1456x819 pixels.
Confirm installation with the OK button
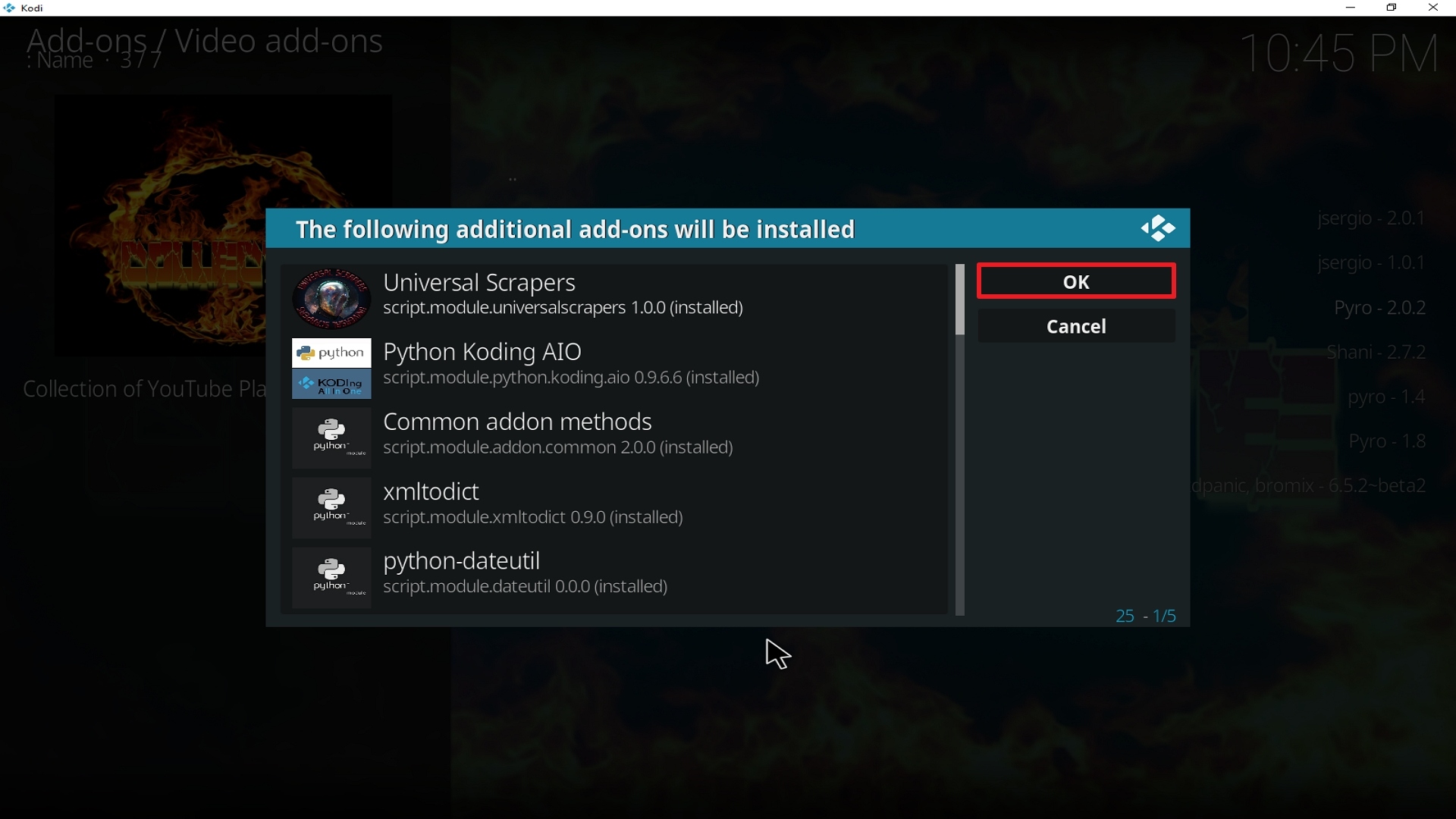point(1076,282)
